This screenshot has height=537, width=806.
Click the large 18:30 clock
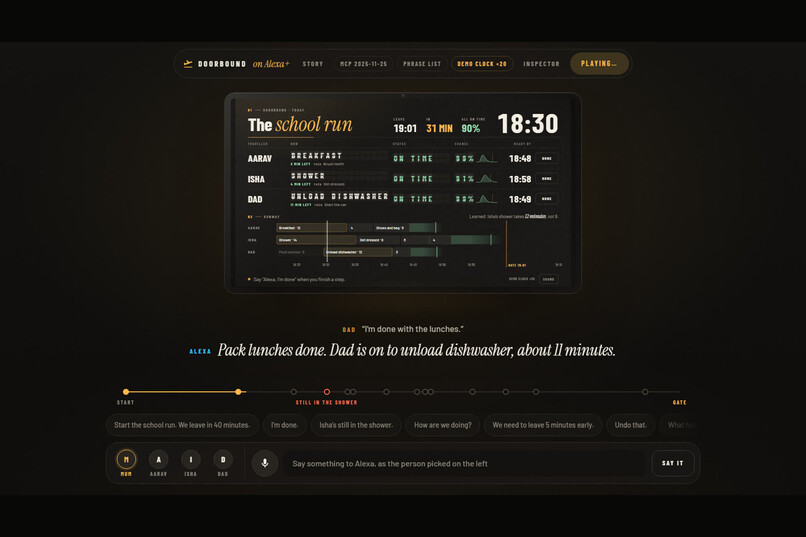(x=528, y=124)
